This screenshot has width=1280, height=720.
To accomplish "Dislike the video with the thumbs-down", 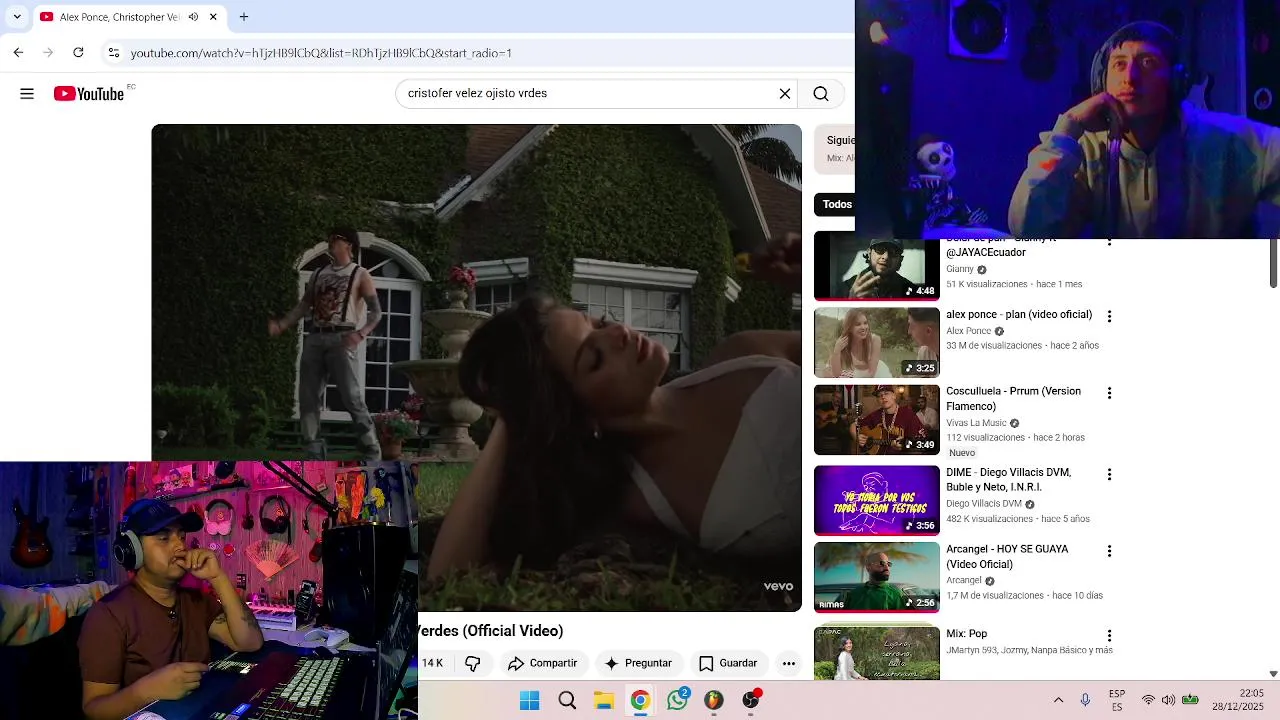I will (472, 663).
